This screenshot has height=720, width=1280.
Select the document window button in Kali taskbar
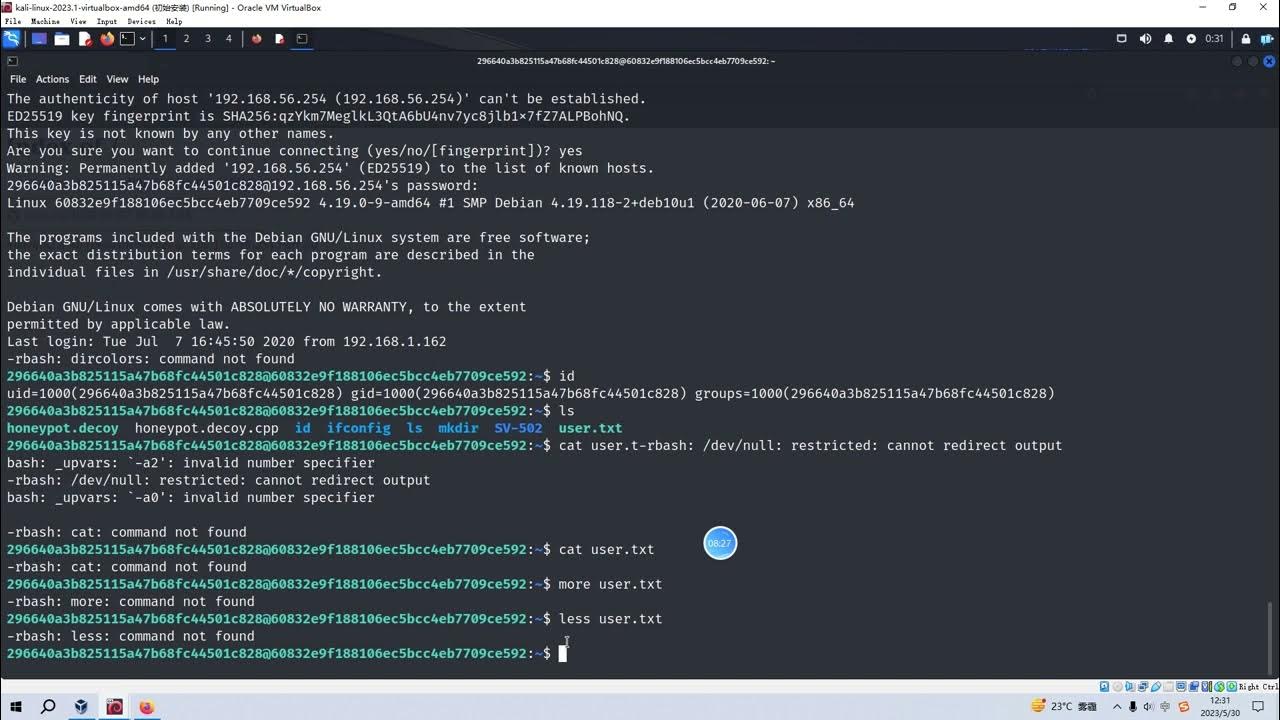click(279, 39)
